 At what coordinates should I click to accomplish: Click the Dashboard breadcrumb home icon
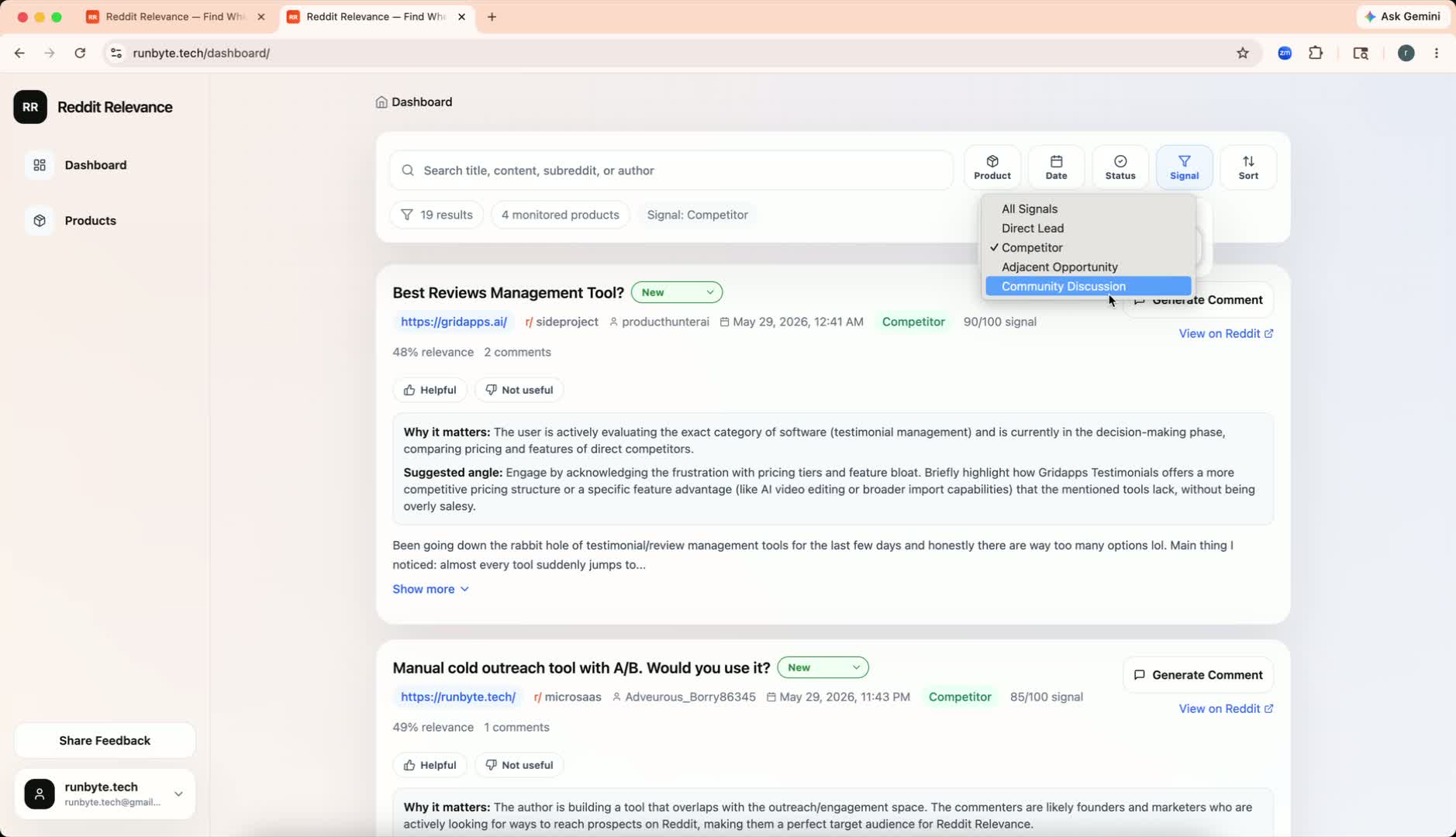[381, 102]
